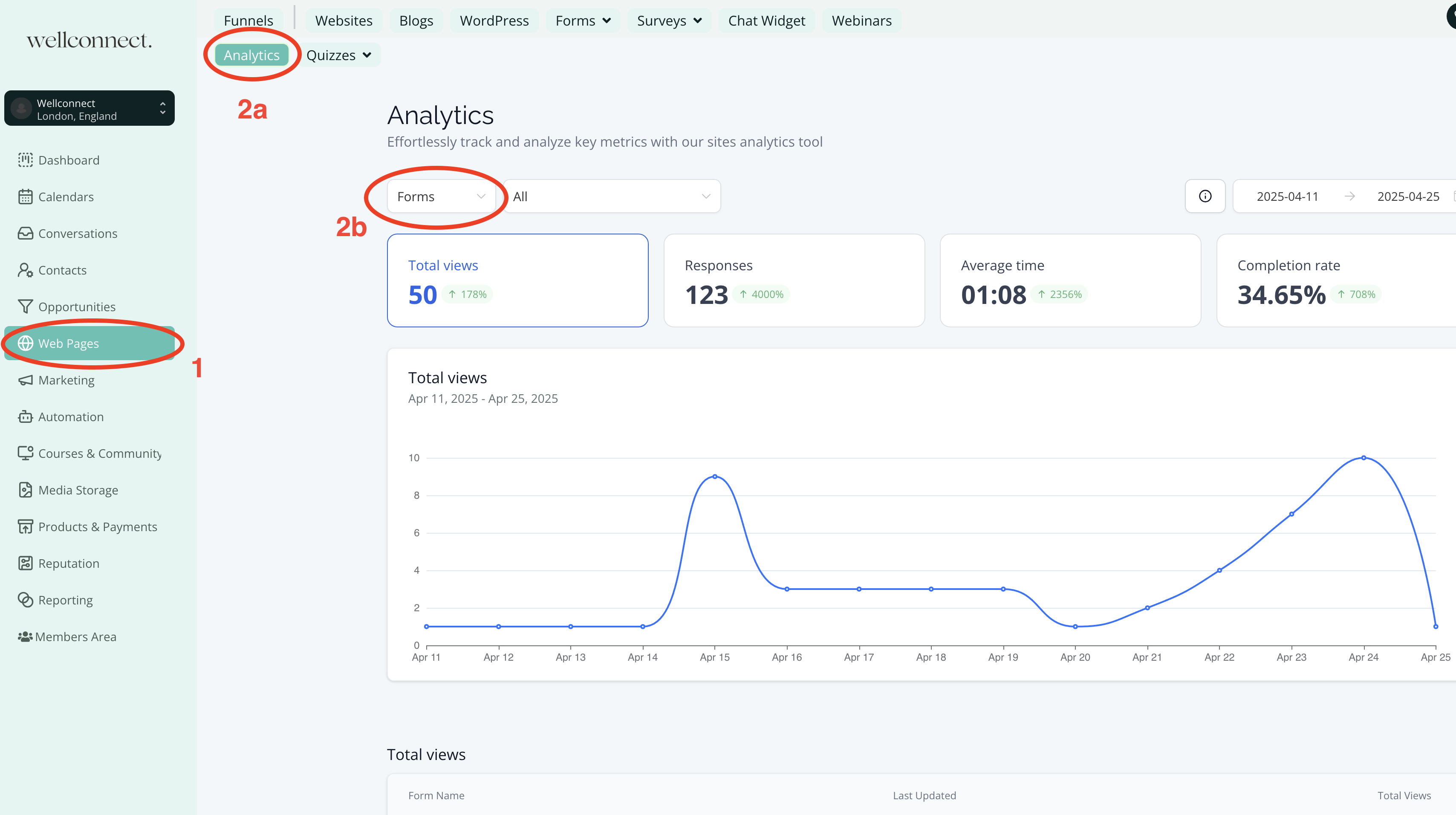Click the Apr 15 data point on chart
Screen dimensions: 1456x815
click(714, 477)
